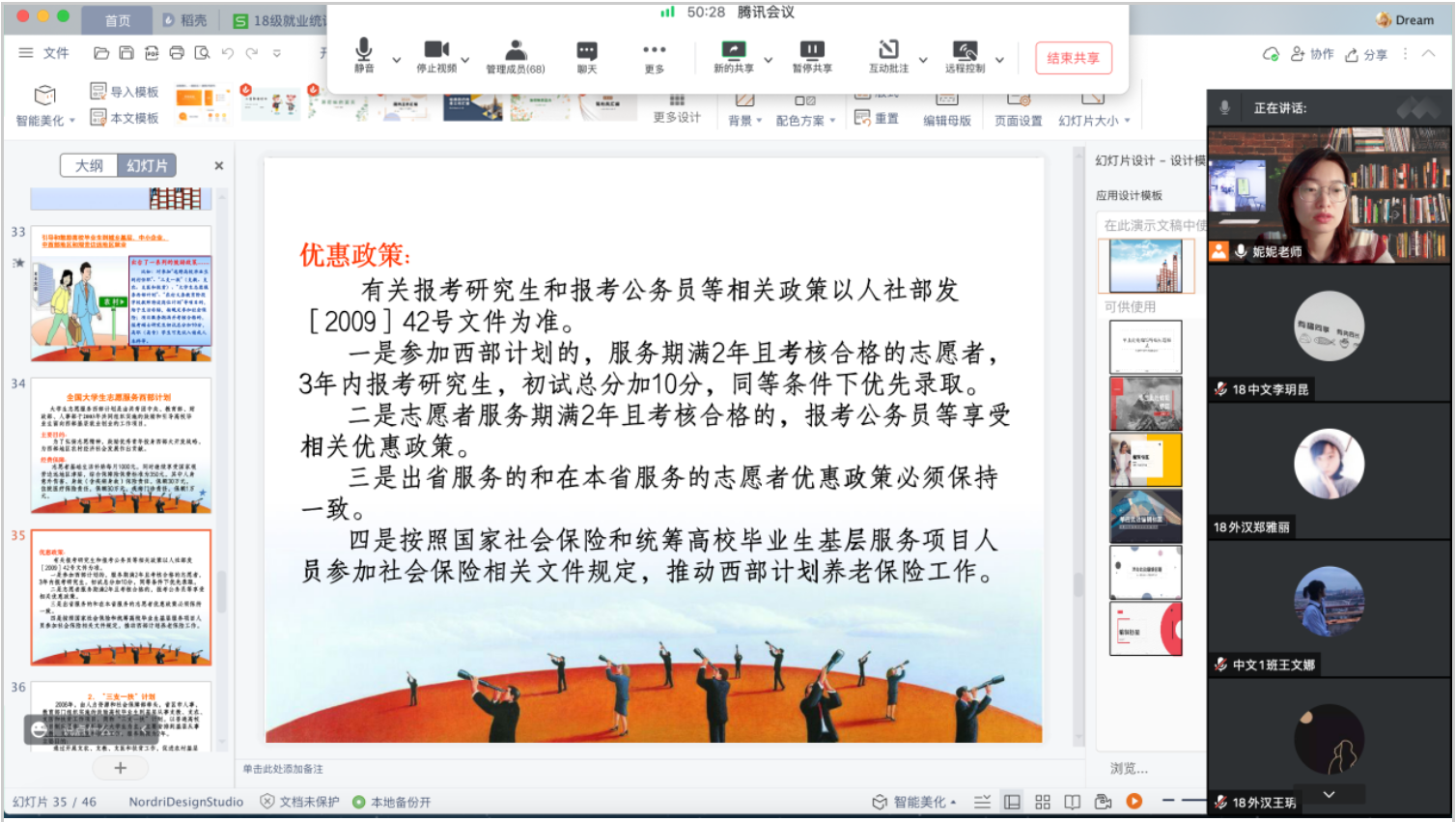Open the meeting's More (更多) options
Viewport: 1456px width, 822px height.
[654, 56]
